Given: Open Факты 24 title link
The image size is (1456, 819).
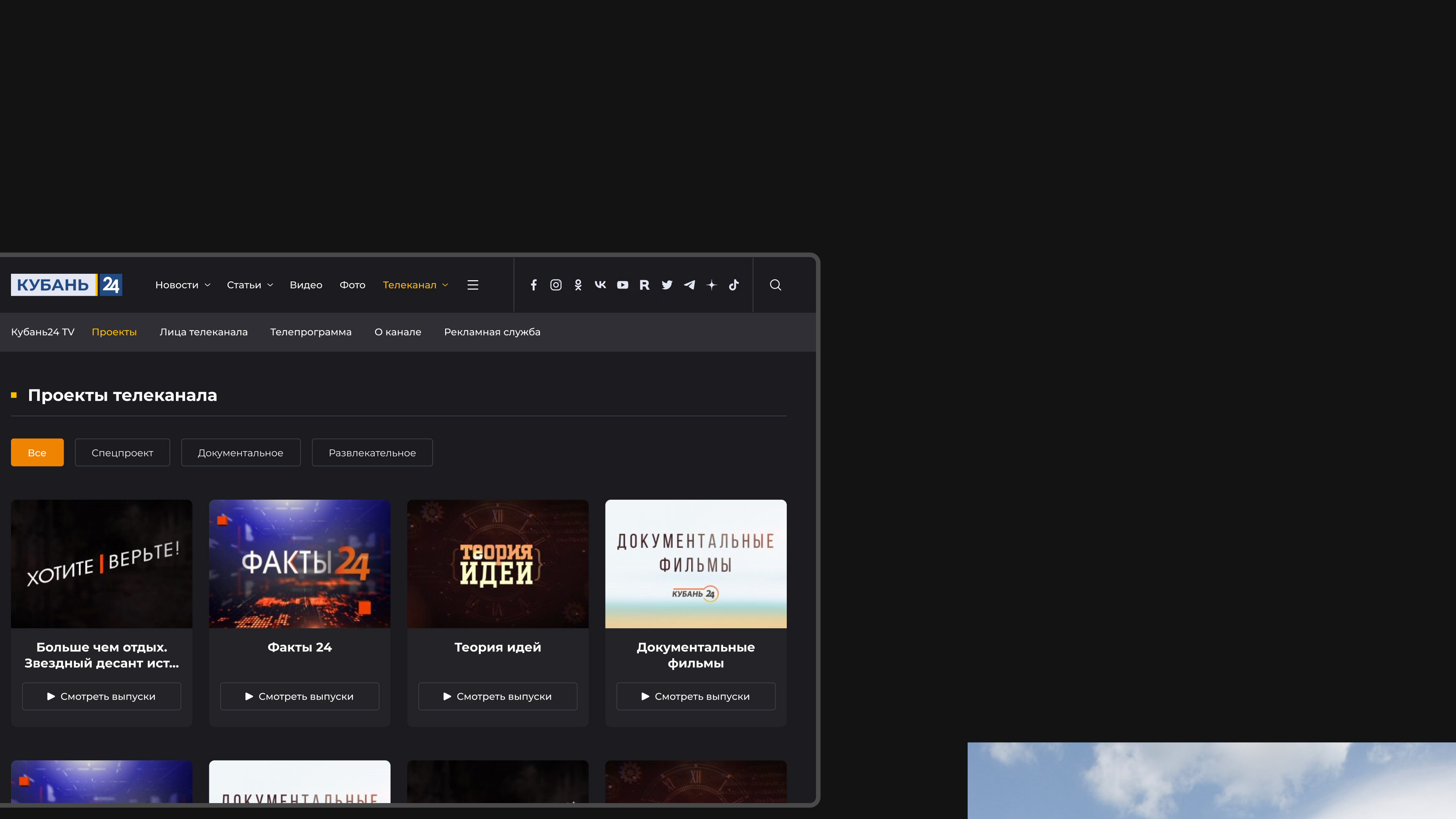Looking at the screenshot, I should pos(300,647).
